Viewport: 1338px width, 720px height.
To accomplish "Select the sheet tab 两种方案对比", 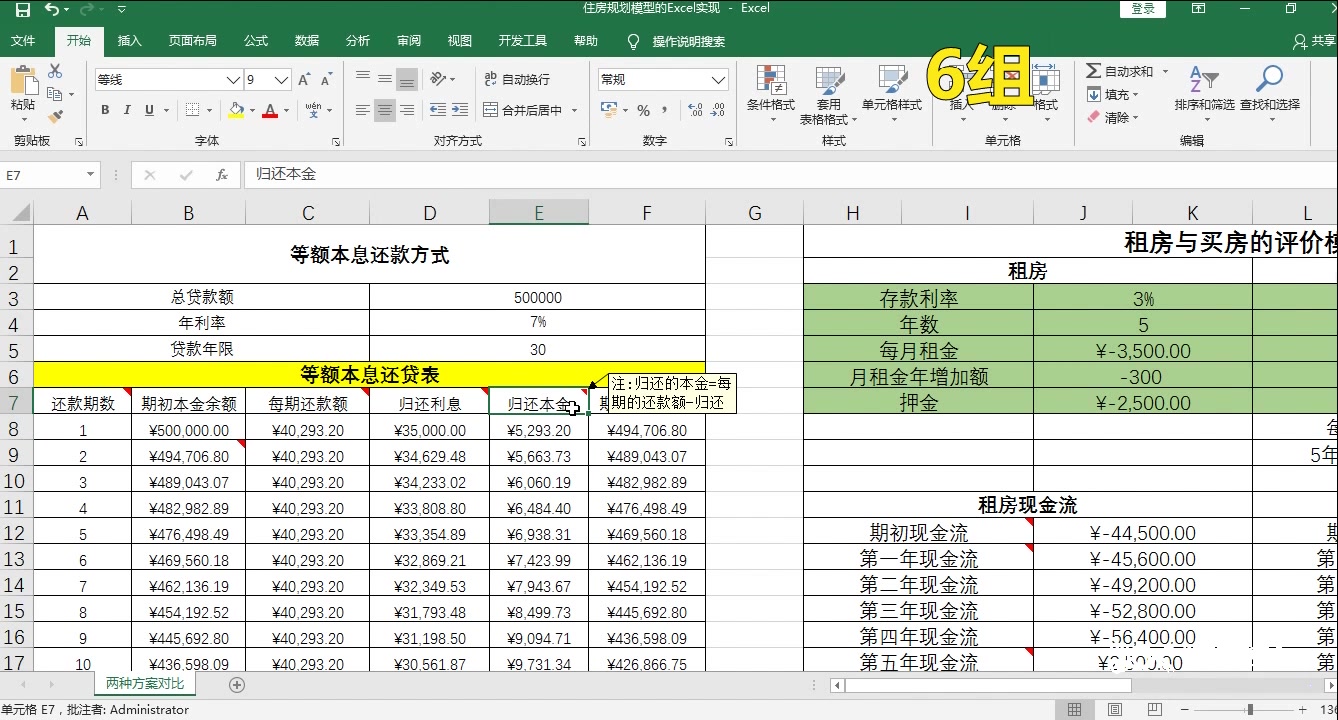I will [145, 684].
